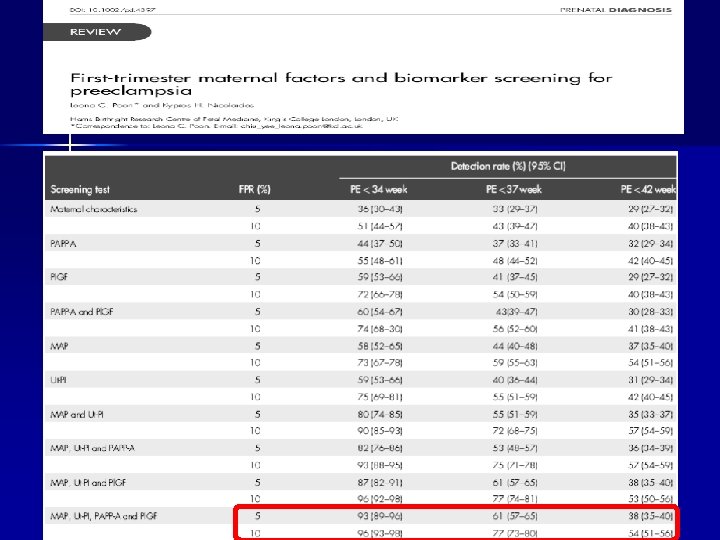Viewport: 720px width, 540px height.
Task: Select the Harris Birthright Research Centre affiliation line
Action: (234, 119)
